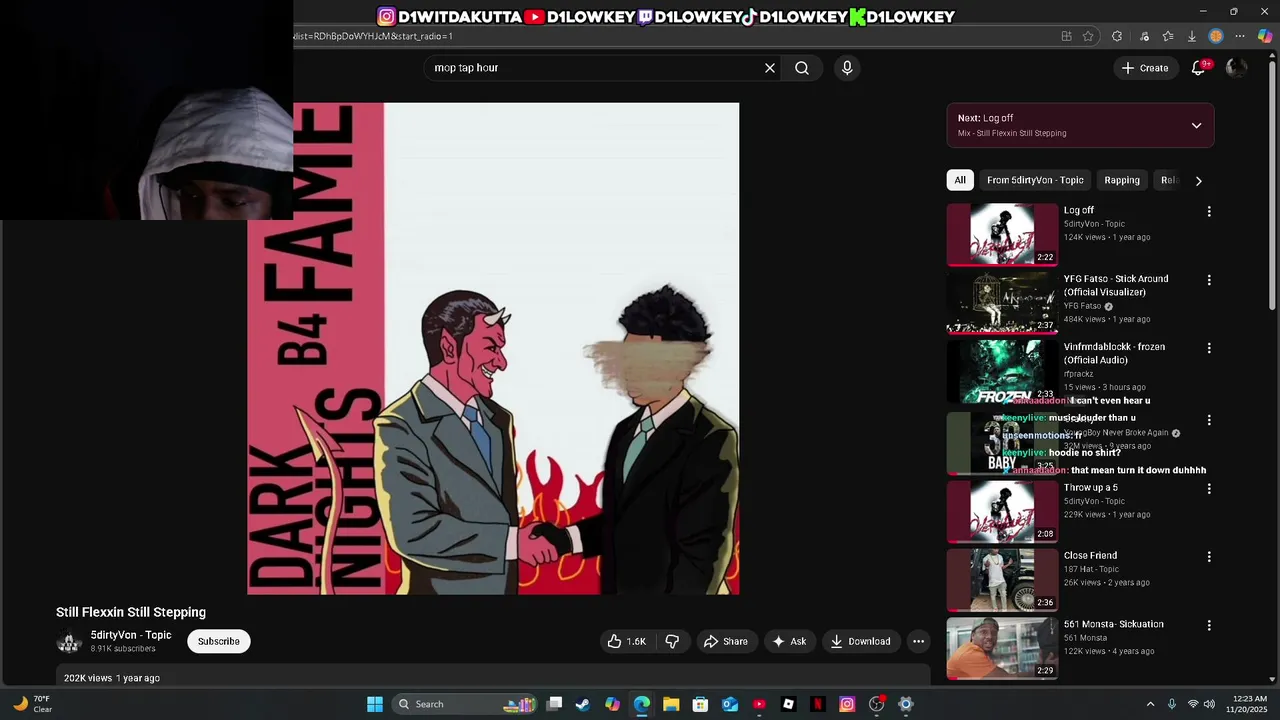Select From 5dirtyVon - Topic chip
1280x720 pixels.
coord(1035,180)
